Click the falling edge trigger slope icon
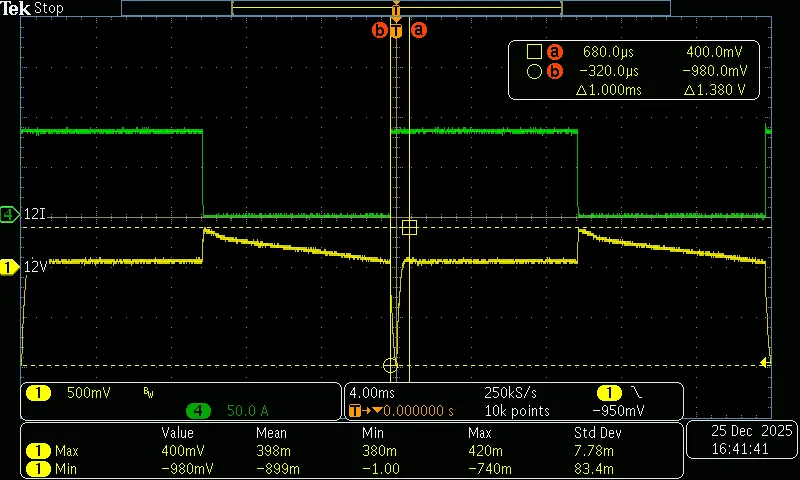The width and height of the screenshot is (800, 480). tap(637, 392)
